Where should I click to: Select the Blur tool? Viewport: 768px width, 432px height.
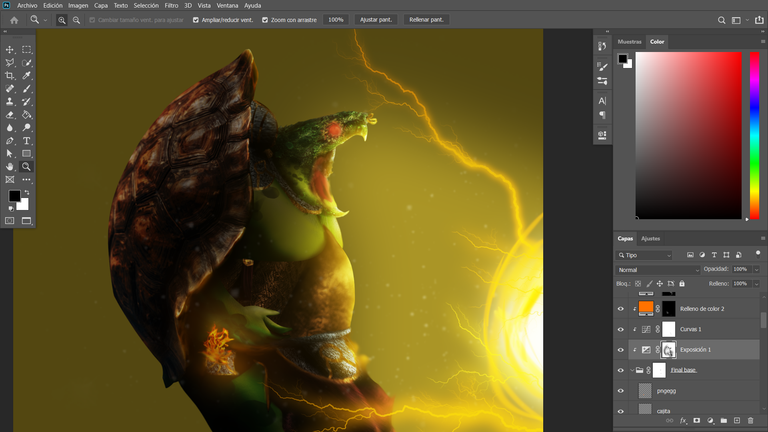pos(10,127)
